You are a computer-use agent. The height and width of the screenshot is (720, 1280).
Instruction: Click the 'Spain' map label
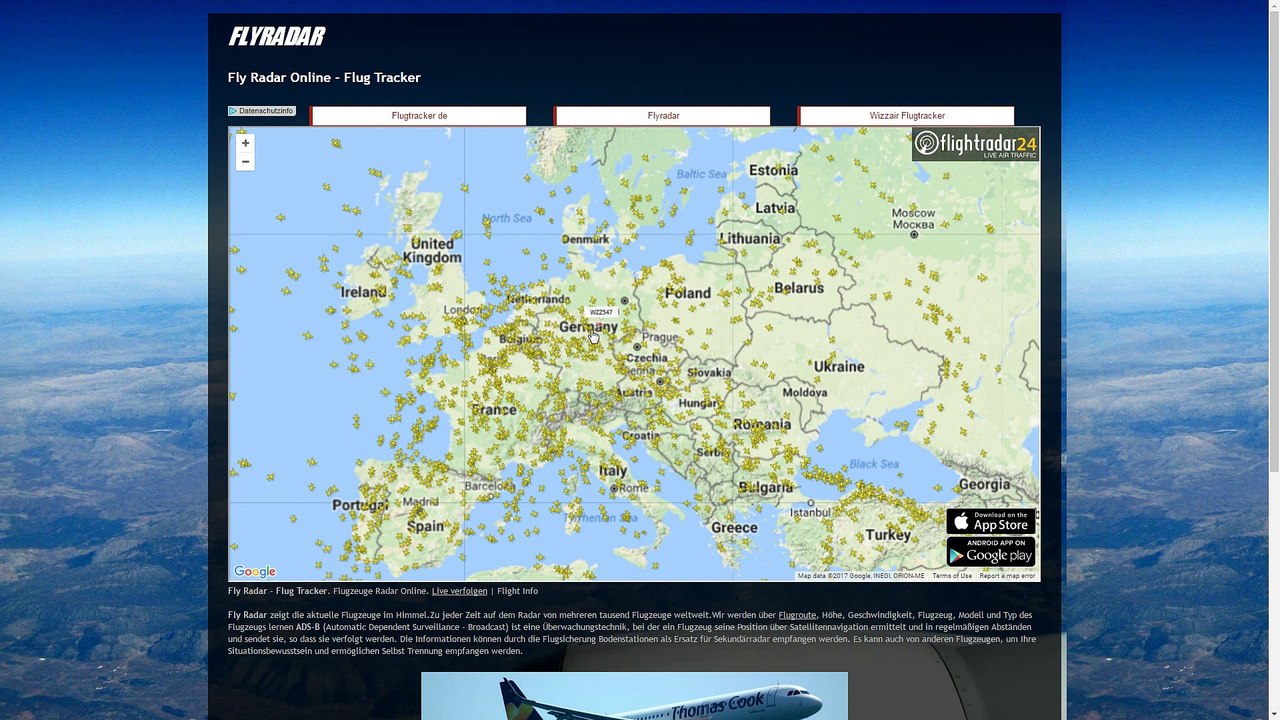click(425, 526)
